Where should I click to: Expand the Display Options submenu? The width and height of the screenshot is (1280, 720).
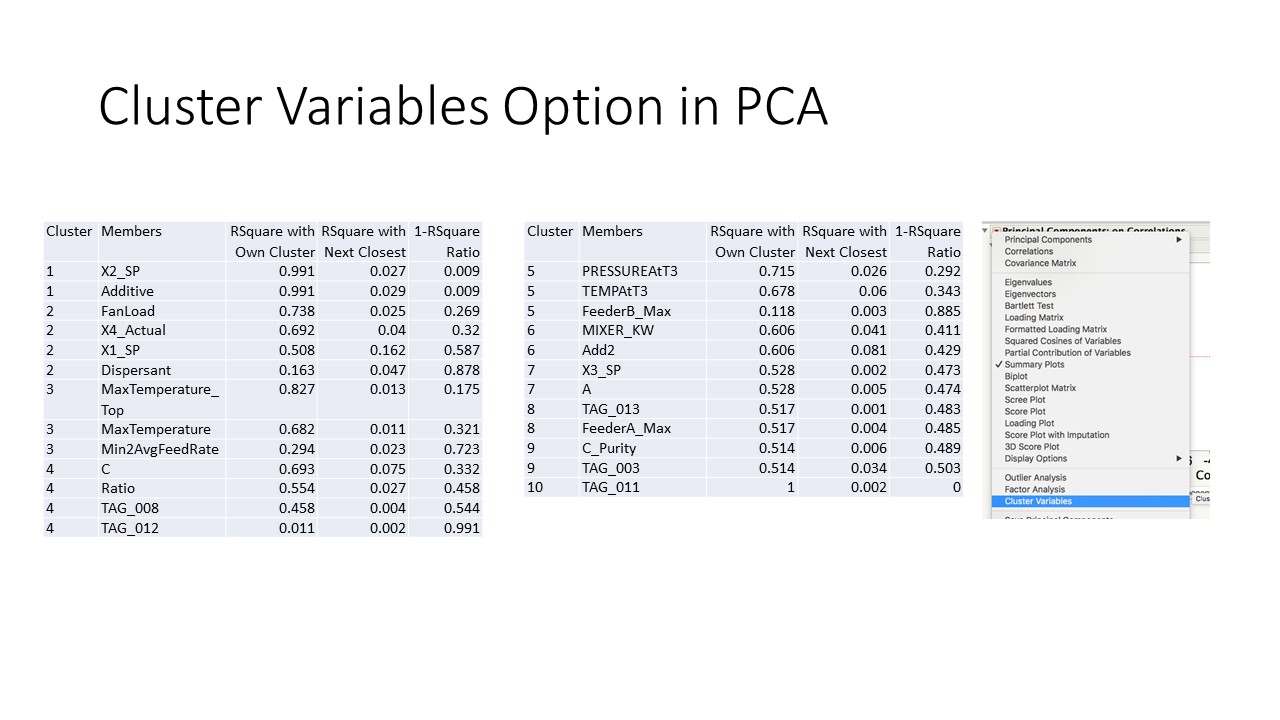coord(1177,459)
